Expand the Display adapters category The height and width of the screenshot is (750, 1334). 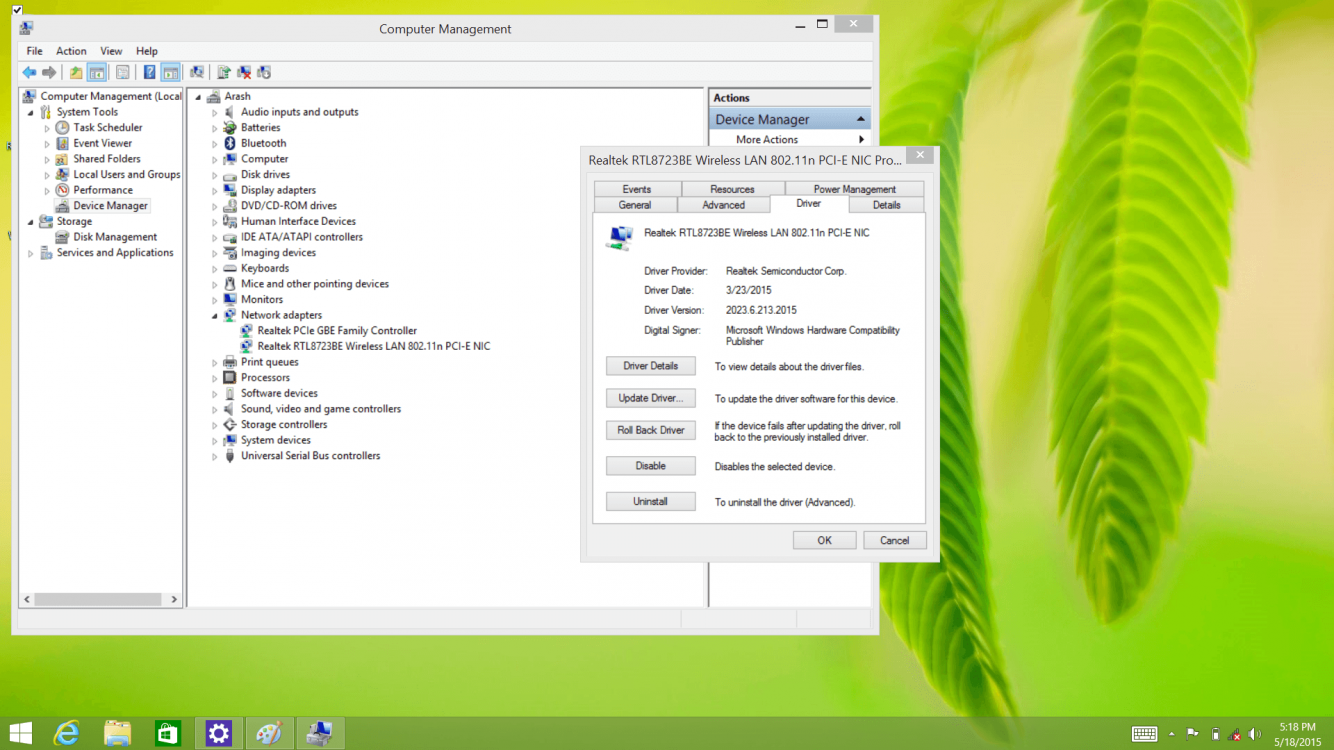pos(214,190)
